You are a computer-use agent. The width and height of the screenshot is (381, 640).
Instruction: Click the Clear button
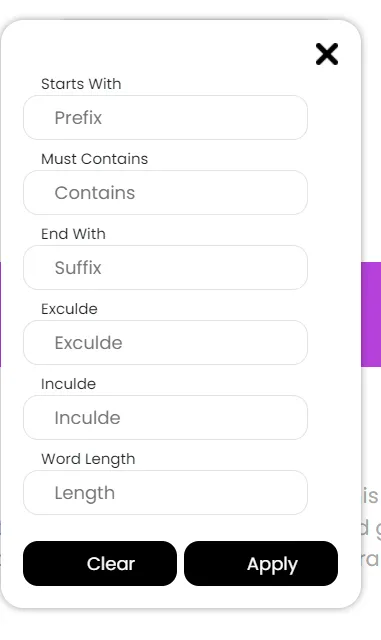[x=100, y=564]
